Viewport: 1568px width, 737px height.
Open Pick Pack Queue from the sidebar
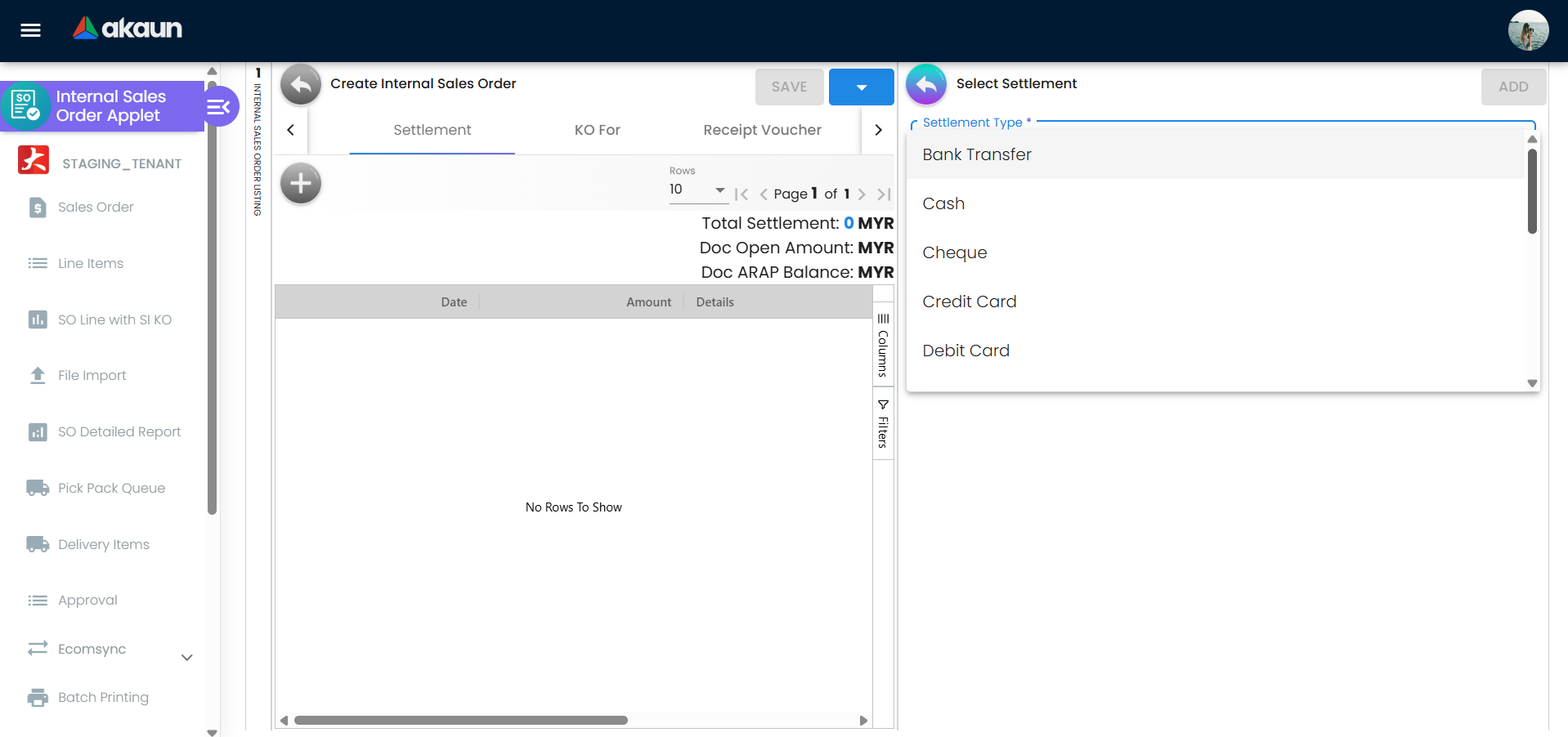tap(111, 488)
